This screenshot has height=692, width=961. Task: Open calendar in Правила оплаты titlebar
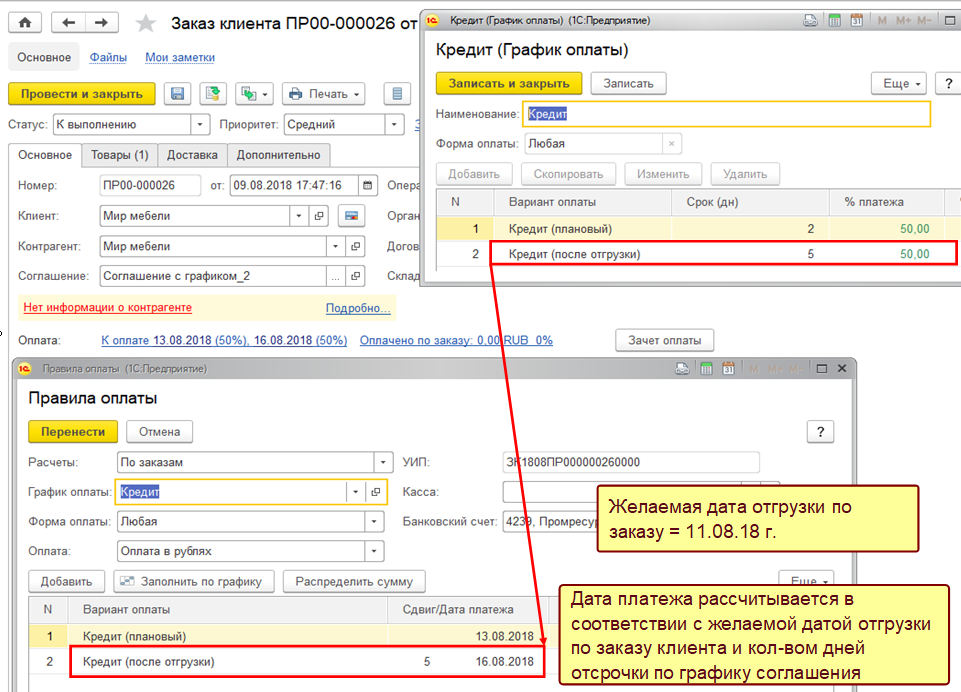728,368
